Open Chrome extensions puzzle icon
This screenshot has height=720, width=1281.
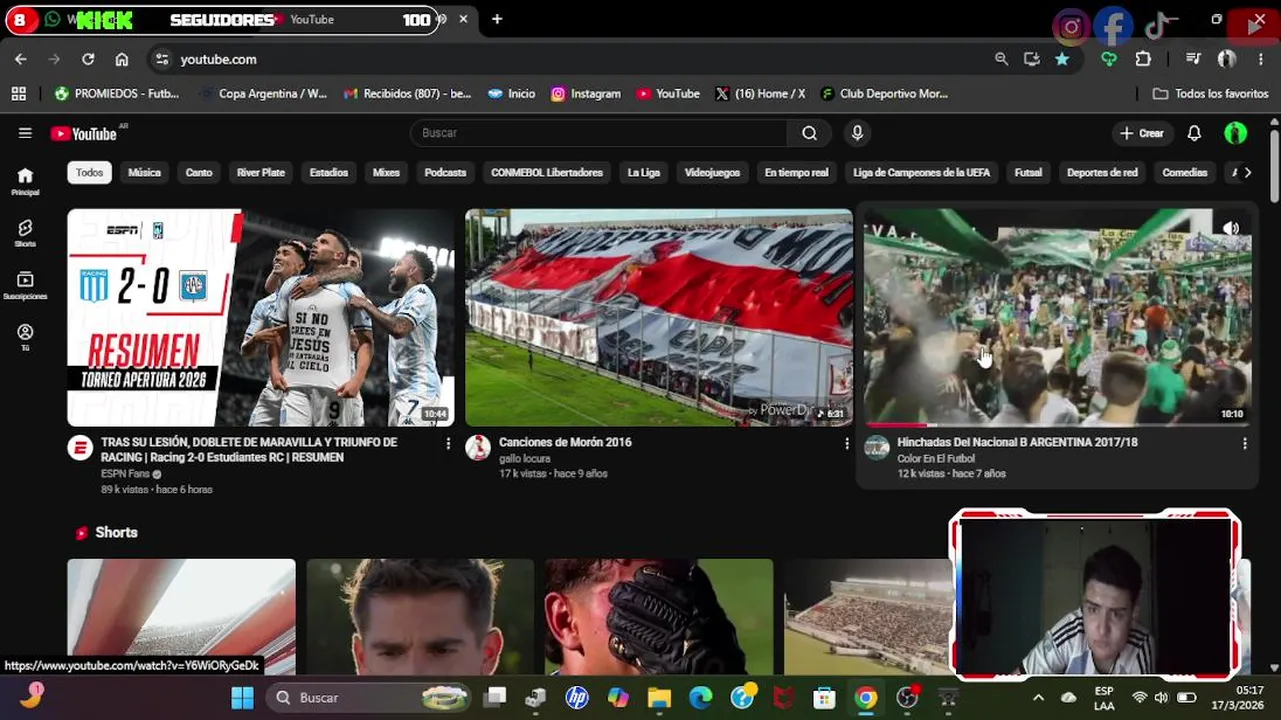tap(1143, 59)
